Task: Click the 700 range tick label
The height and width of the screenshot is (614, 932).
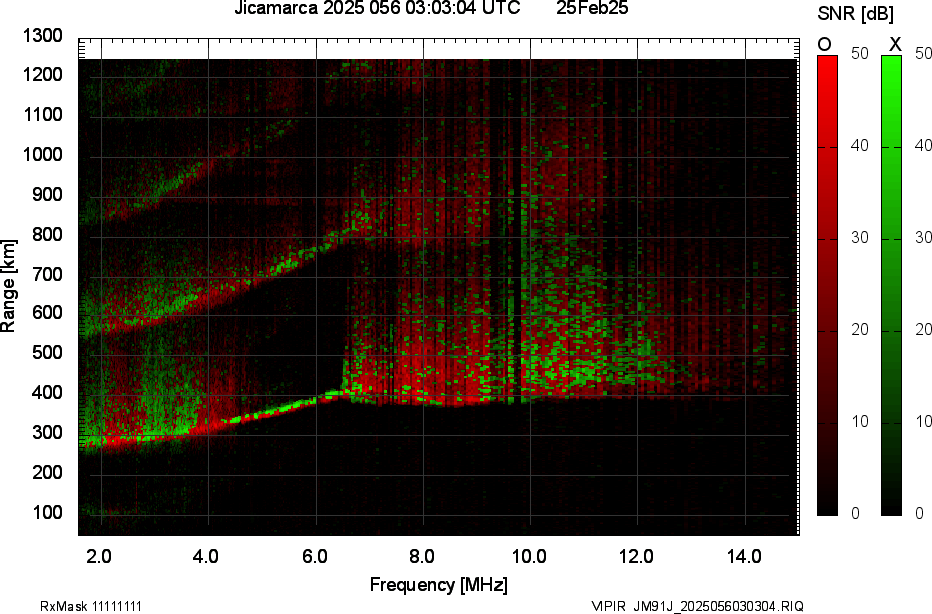Action: tap(46, 274)
